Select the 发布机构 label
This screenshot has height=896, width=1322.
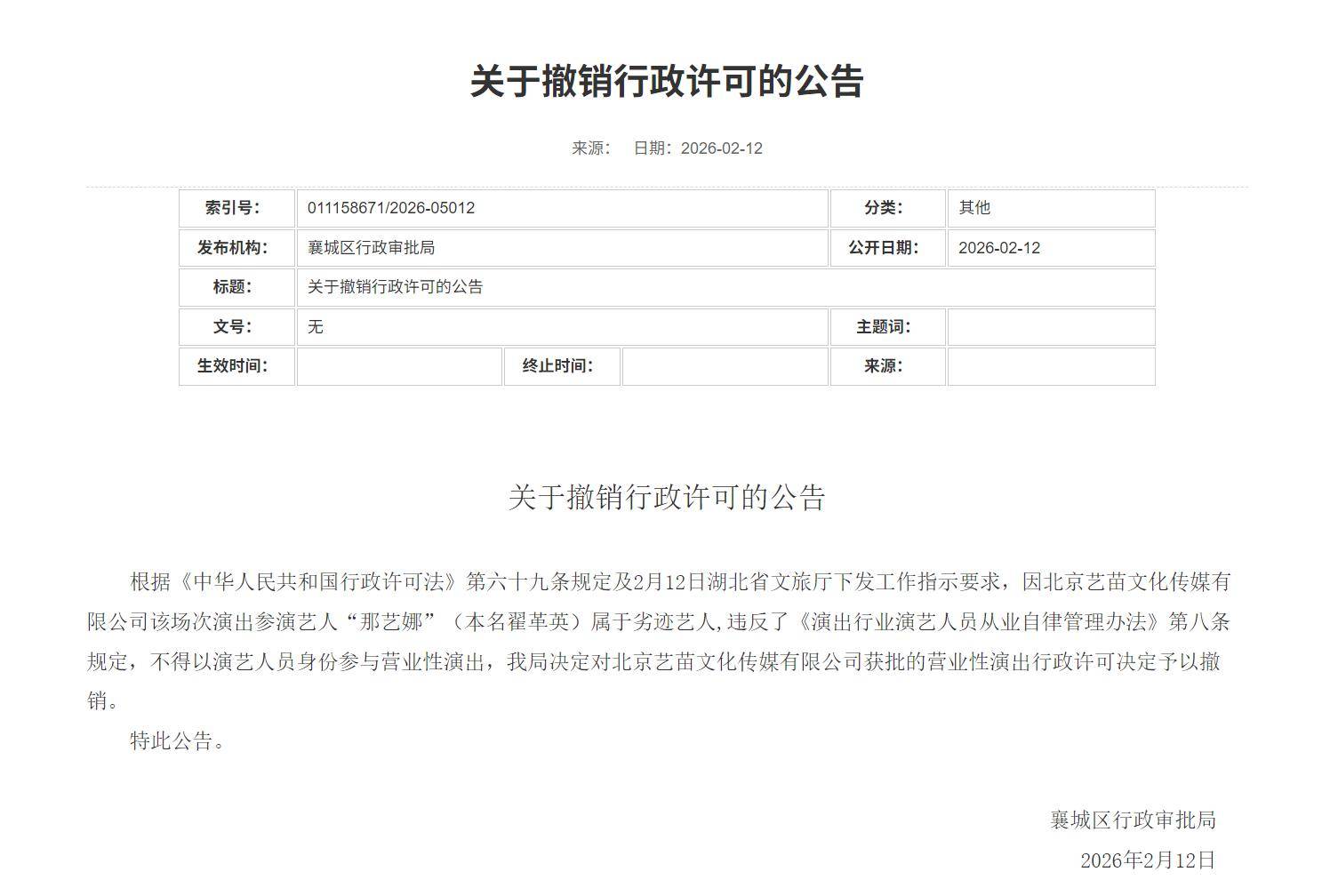click(x=233, y=248)
